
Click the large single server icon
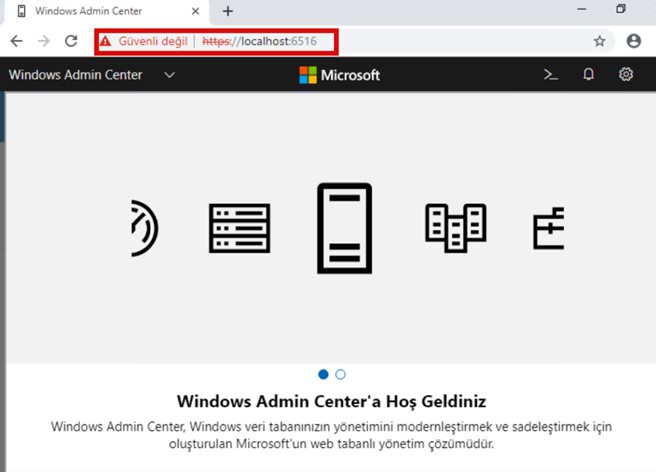coord(344,228)
